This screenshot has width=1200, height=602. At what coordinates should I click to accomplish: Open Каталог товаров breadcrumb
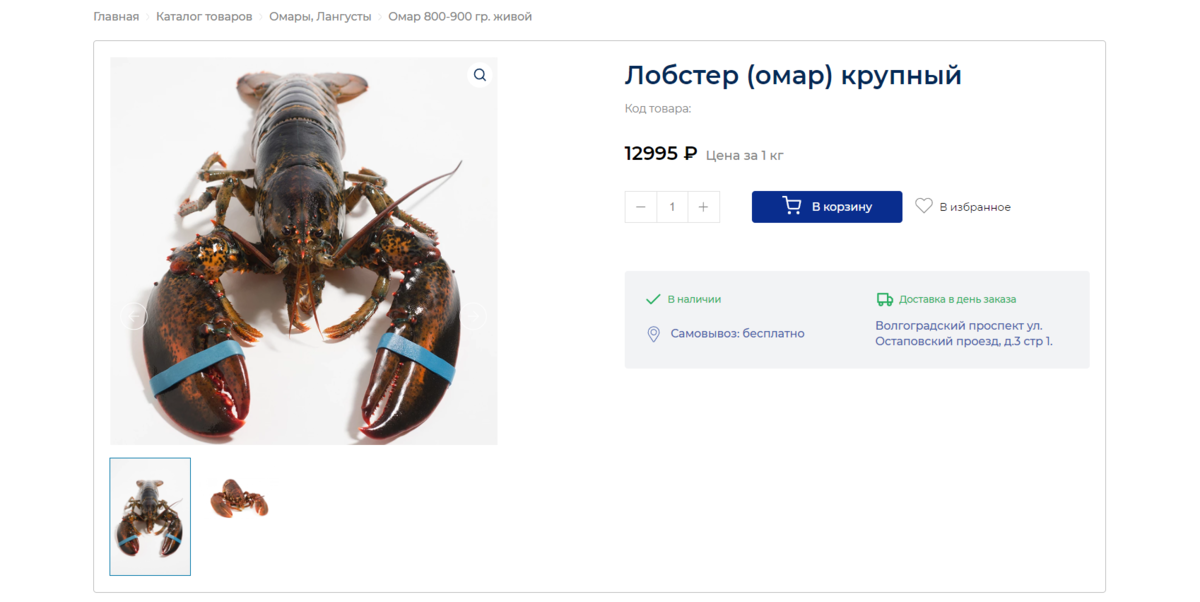pos(204,17)
